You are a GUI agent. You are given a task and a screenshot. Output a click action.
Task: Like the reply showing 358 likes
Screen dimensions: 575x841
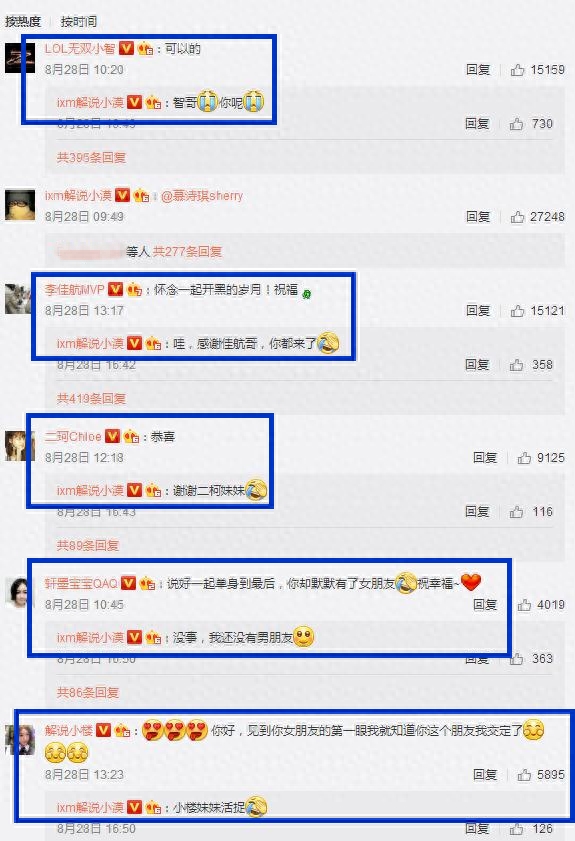click(517, 365)
